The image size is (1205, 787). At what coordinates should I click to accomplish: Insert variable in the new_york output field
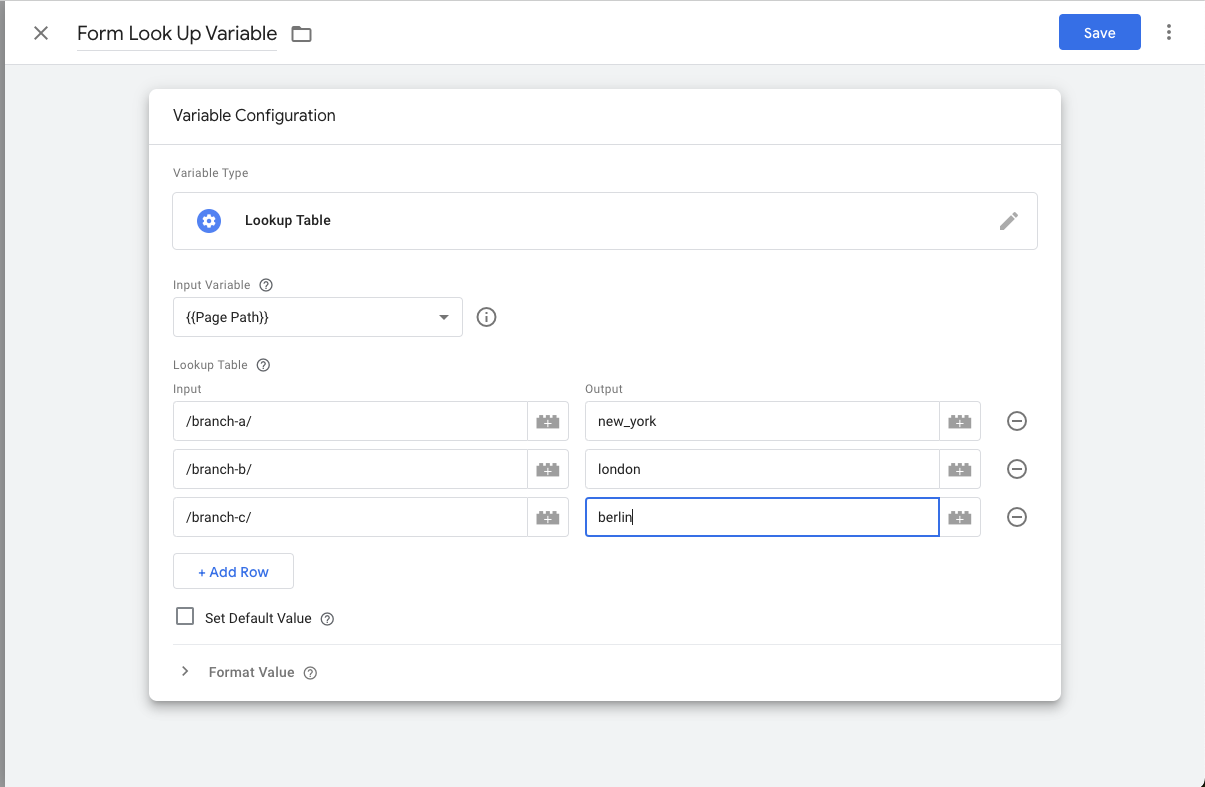pos(959,422)
